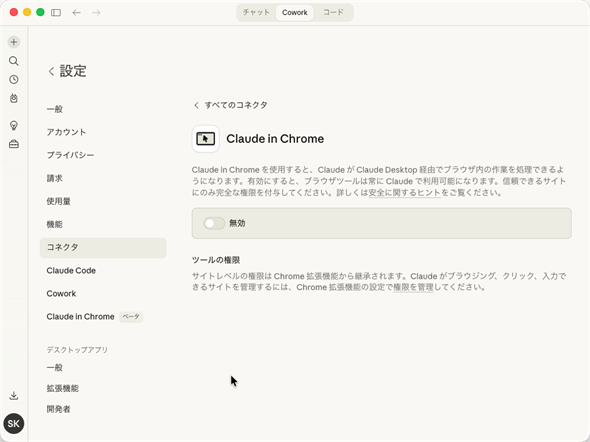Click the ツールの権限 heading

pyautogui.click(x=216, y=260)
